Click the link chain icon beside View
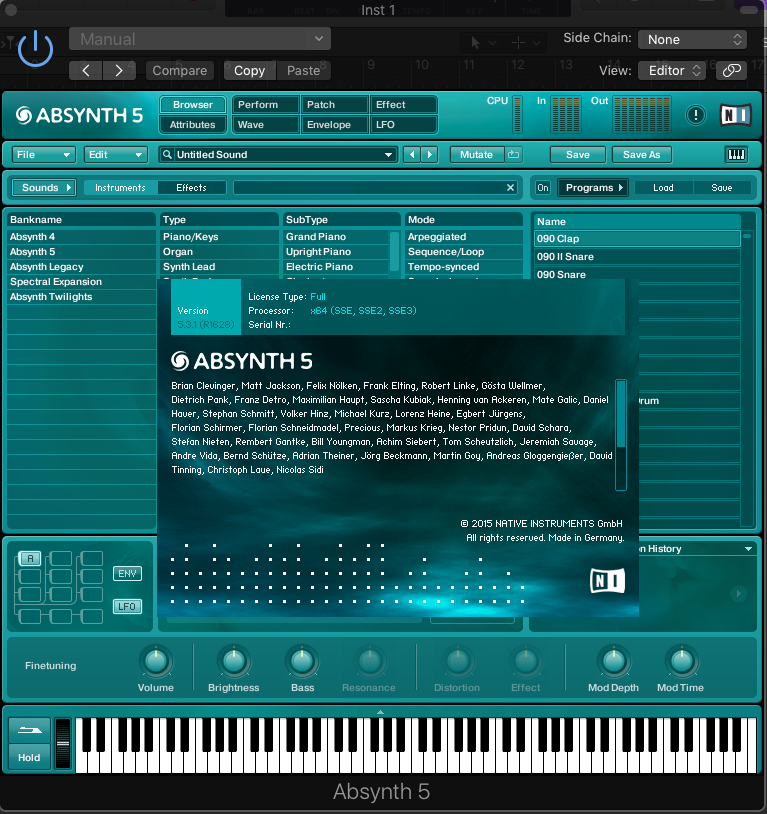Screen dimensions: 767x814 (731, 71)
